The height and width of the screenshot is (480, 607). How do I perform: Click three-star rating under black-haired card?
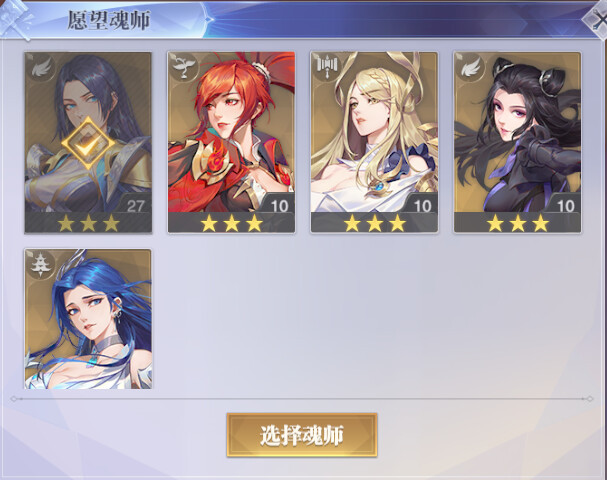[x=518, y=223]
